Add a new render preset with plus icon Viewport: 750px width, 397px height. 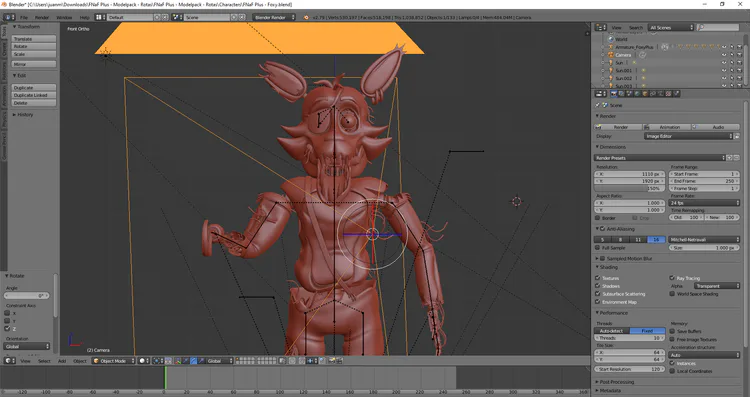click(729, 157)
